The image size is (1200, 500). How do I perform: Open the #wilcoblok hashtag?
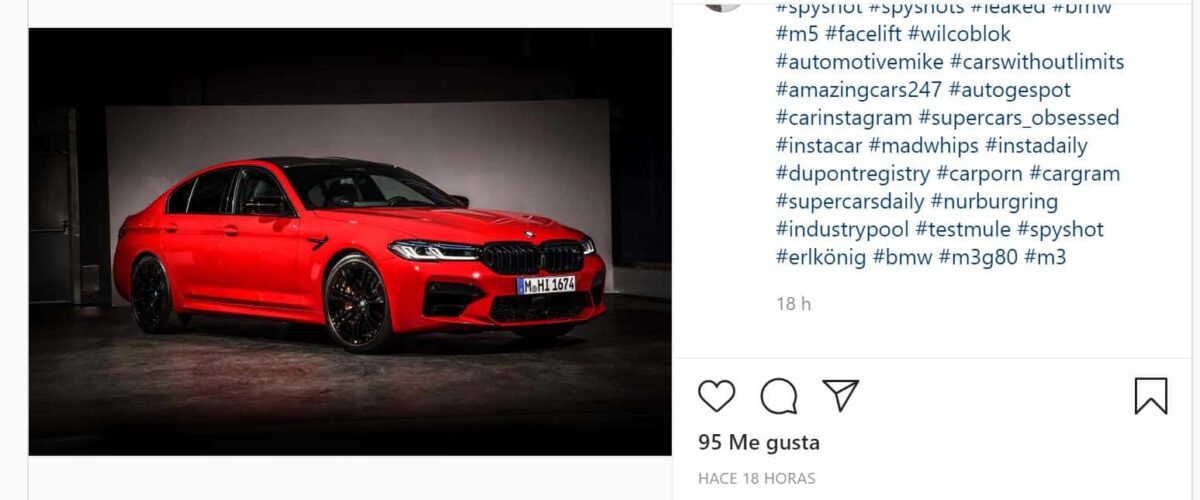click(959, 34)
